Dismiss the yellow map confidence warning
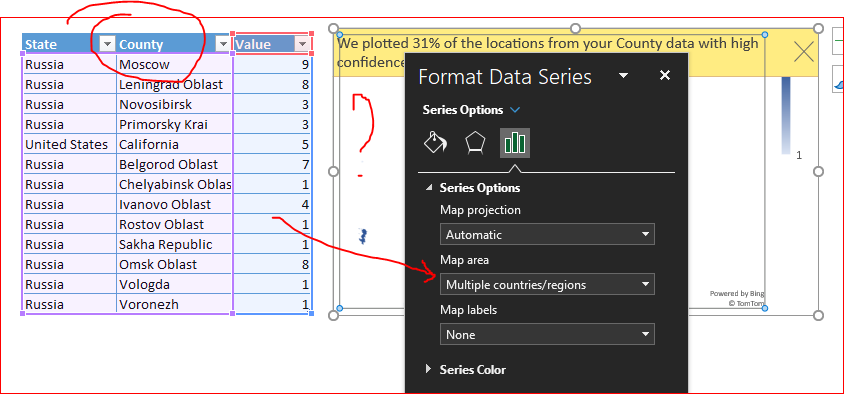 804,52
